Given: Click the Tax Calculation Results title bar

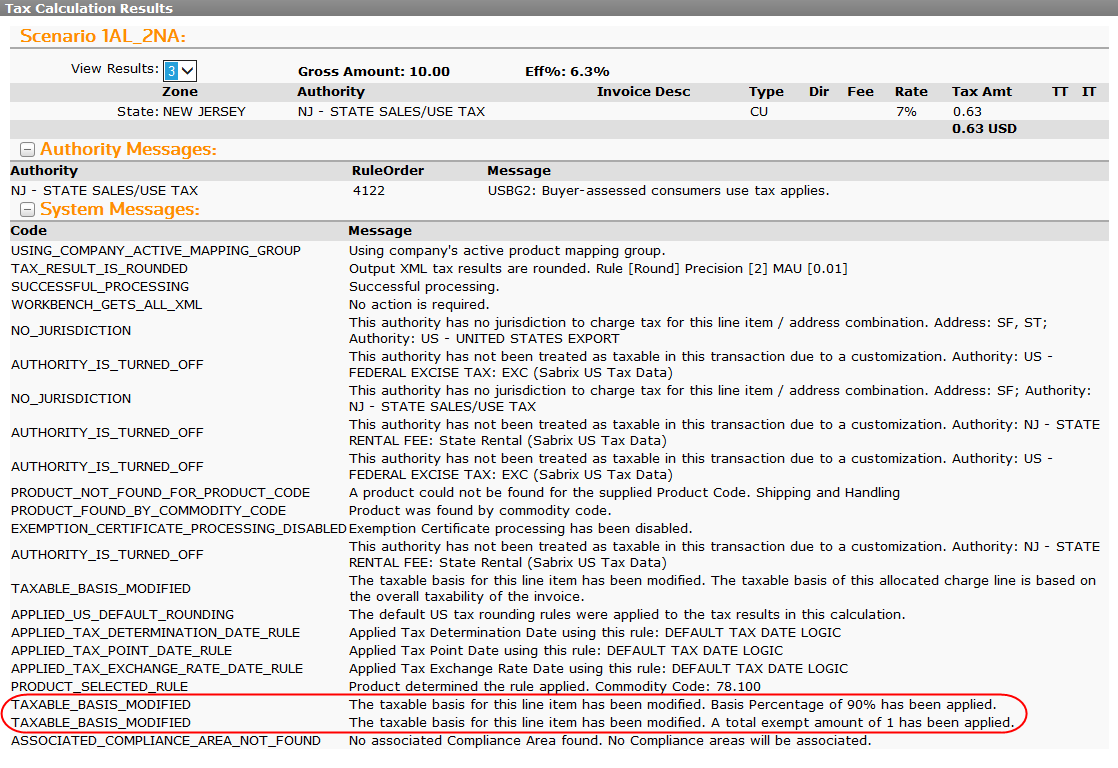Looking at the screenshot, I should (x=89, y=8).
